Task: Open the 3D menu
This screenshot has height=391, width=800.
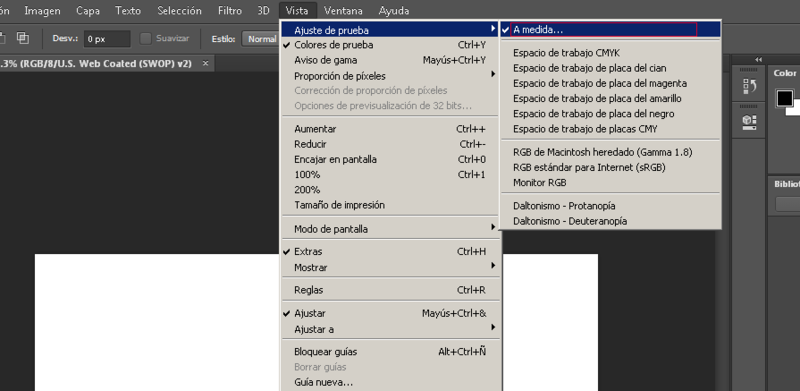Action: coord(263,10)
